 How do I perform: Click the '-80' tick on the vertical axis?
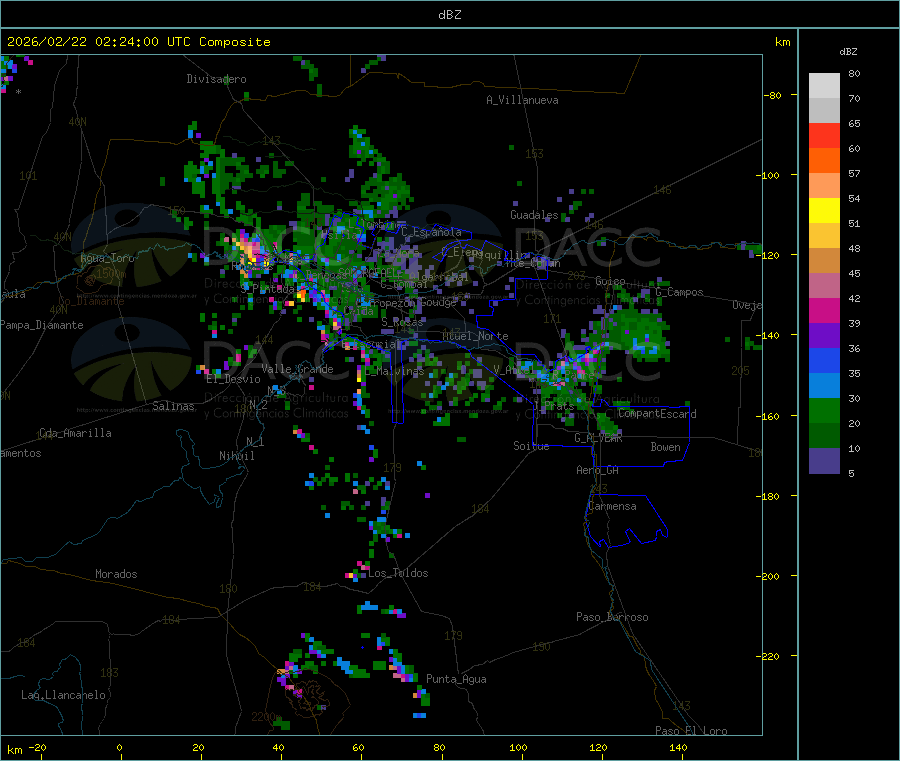(x=773, y=95)
